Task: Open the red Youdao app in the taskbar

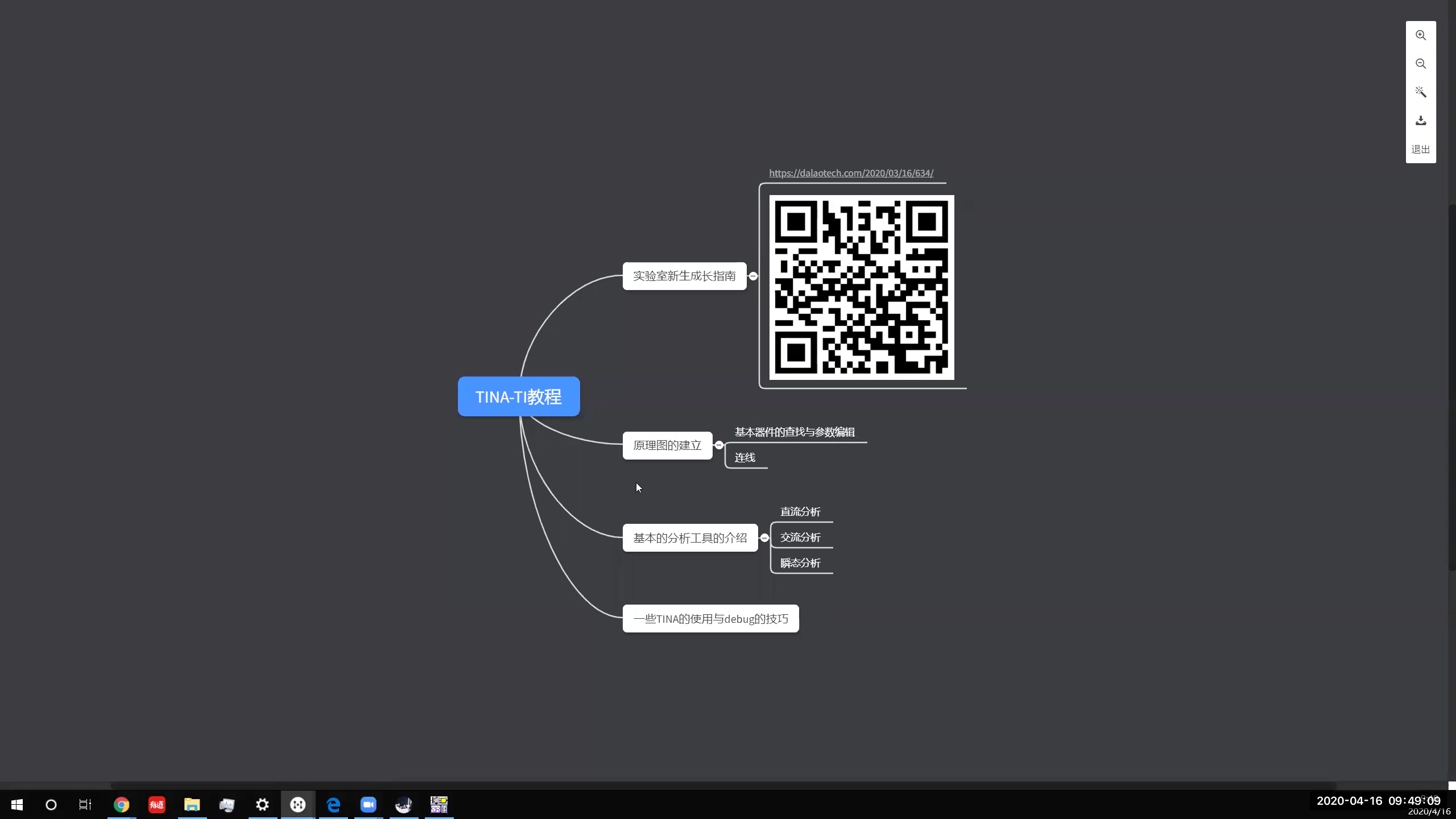Action: pyautogui.click(x=156, y=805)
